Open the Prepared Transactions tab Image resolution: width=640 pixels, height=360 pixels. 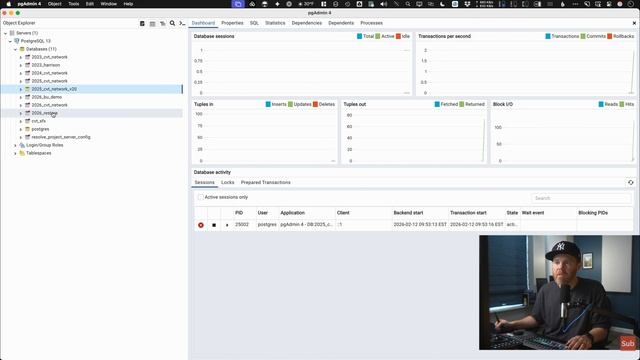266,182
